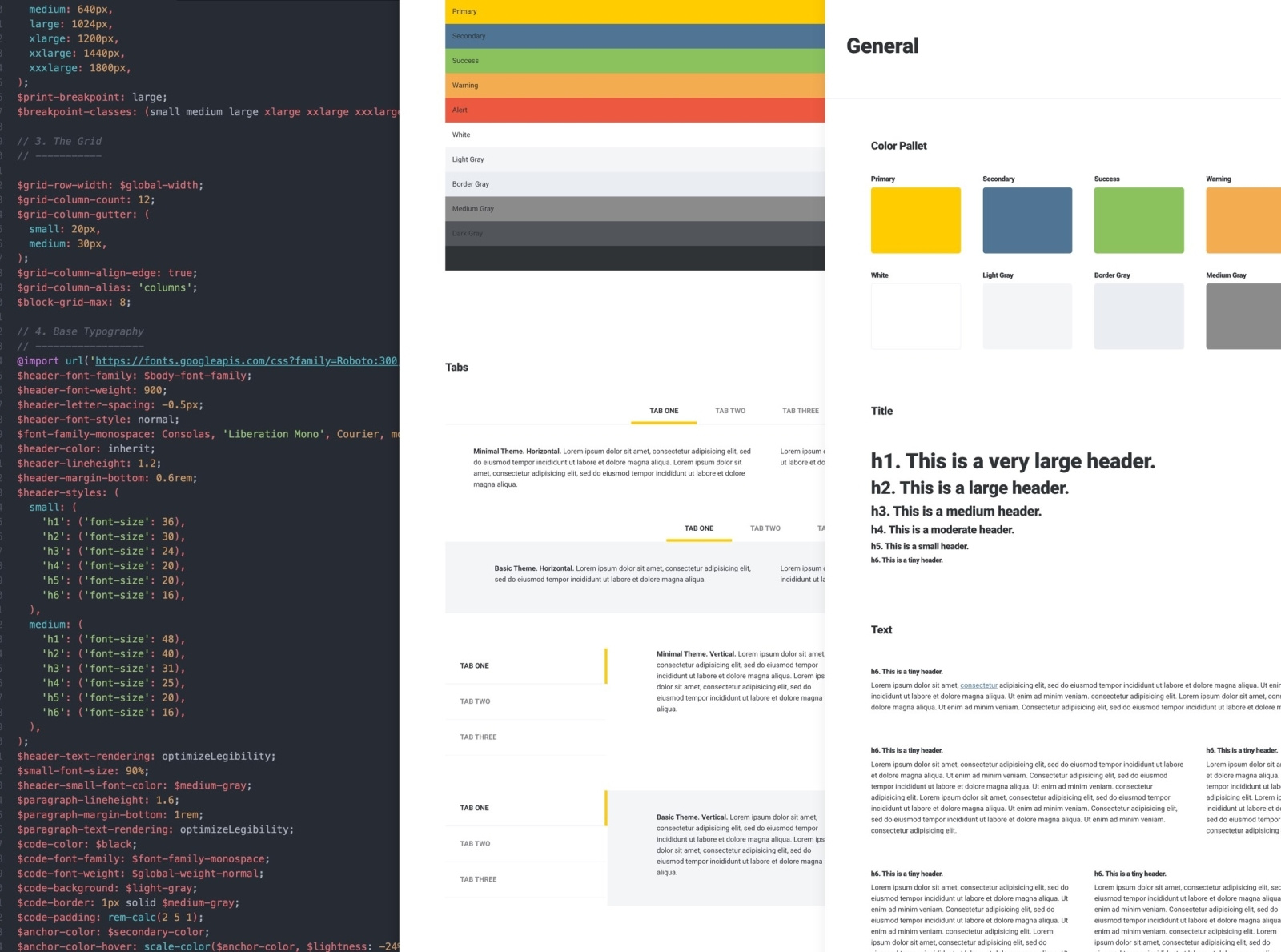Open TAB ONE in the basic horizontal theme
The image size is (1281, 952).
(698, 528)
